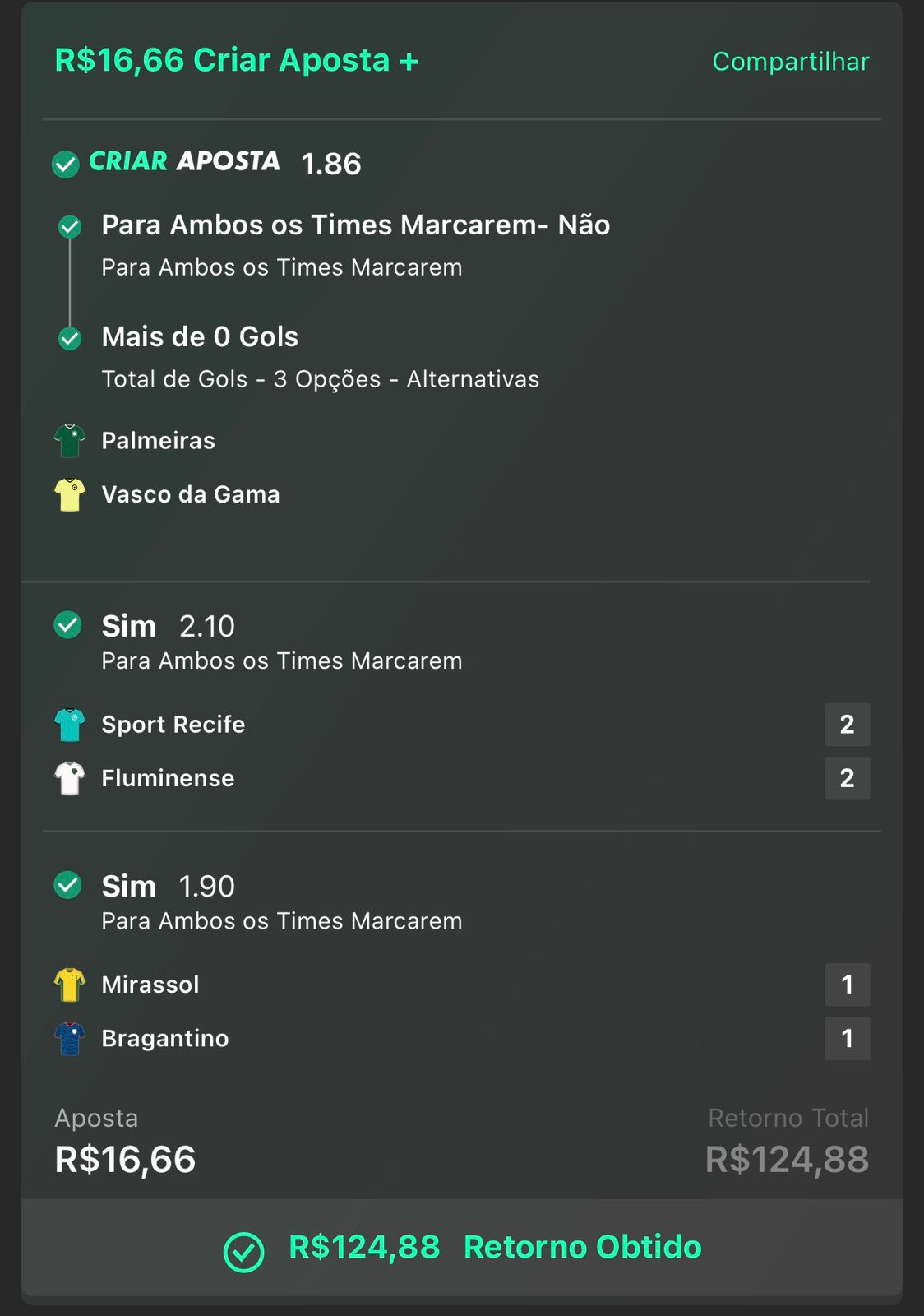The image size is (924, 1316).
Task: Click the Retorno Obtido circled checkmark icon
Action: [x=243, y=1252]
